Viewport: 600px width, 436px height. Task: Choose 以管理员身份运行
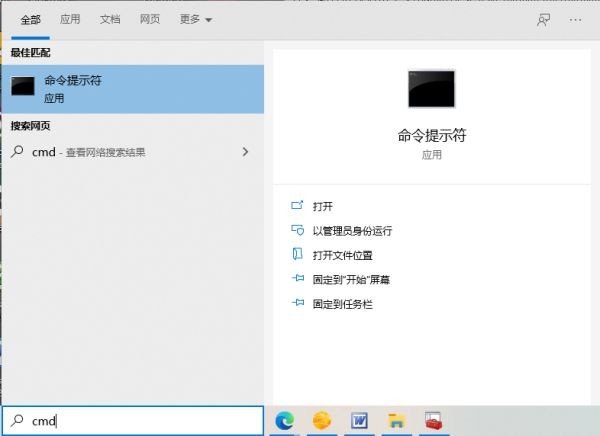(x=351, y=231)
